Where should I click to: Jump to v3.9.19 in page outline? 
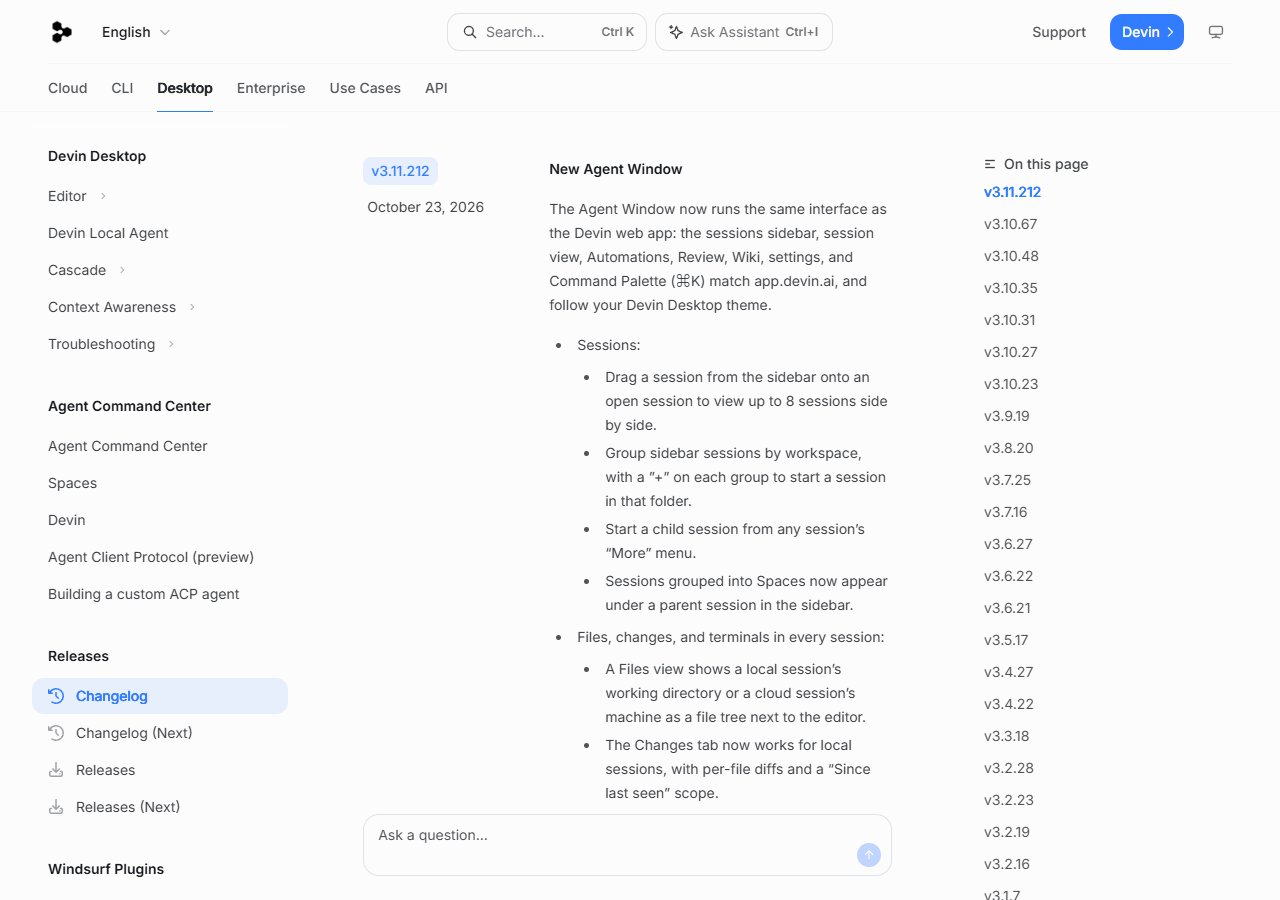click(x=1007, y=416)
